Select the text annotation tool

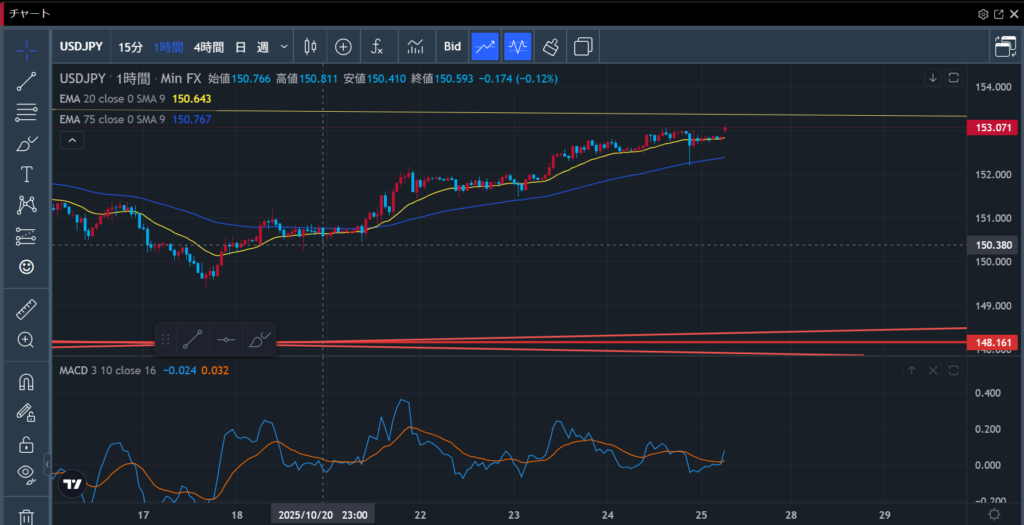pos(27,174)
